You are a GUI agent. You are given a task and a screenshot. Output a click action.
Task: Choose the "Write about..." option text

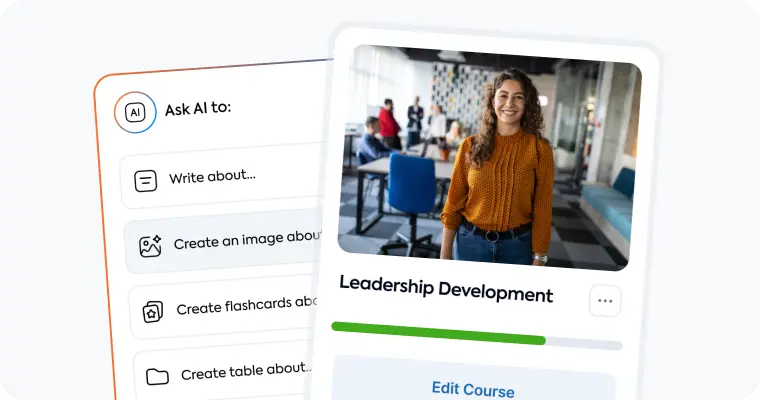point(212,177)
